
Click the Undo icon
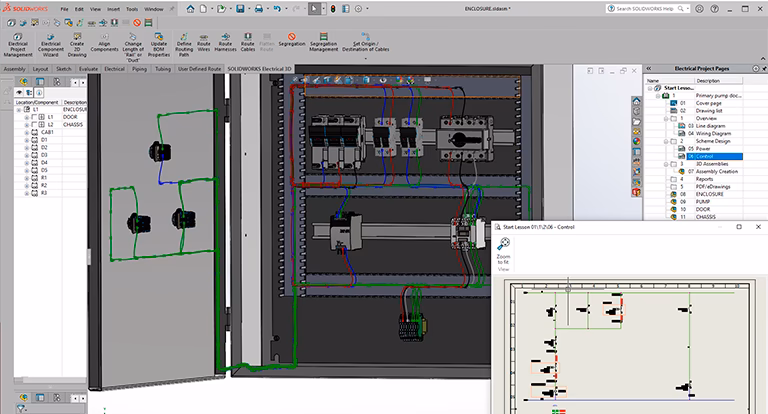[x=277, y=9]
